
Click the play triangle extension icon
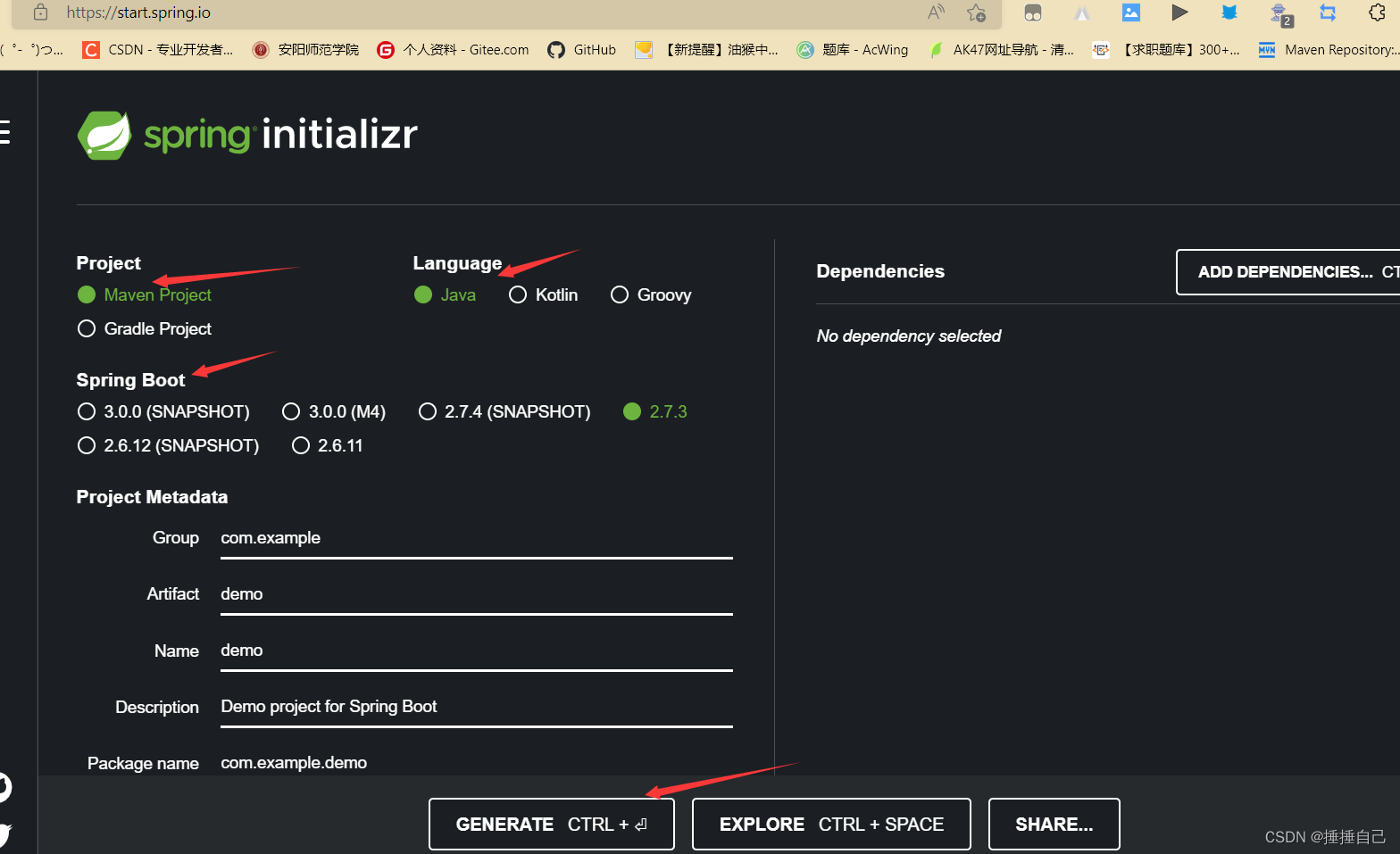(1179, 12)
